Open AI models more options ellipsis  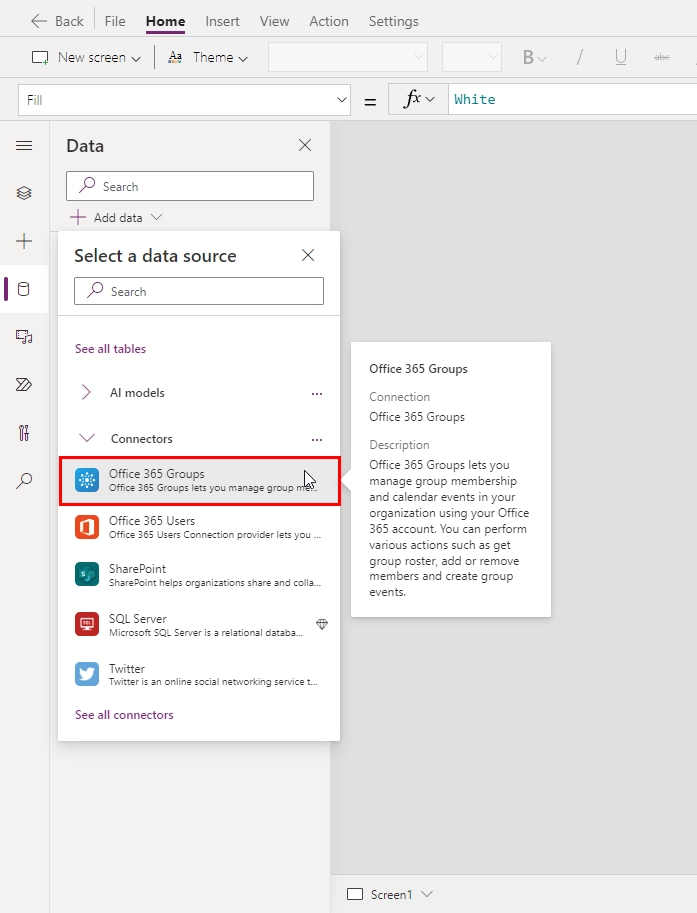click(317, 394)
